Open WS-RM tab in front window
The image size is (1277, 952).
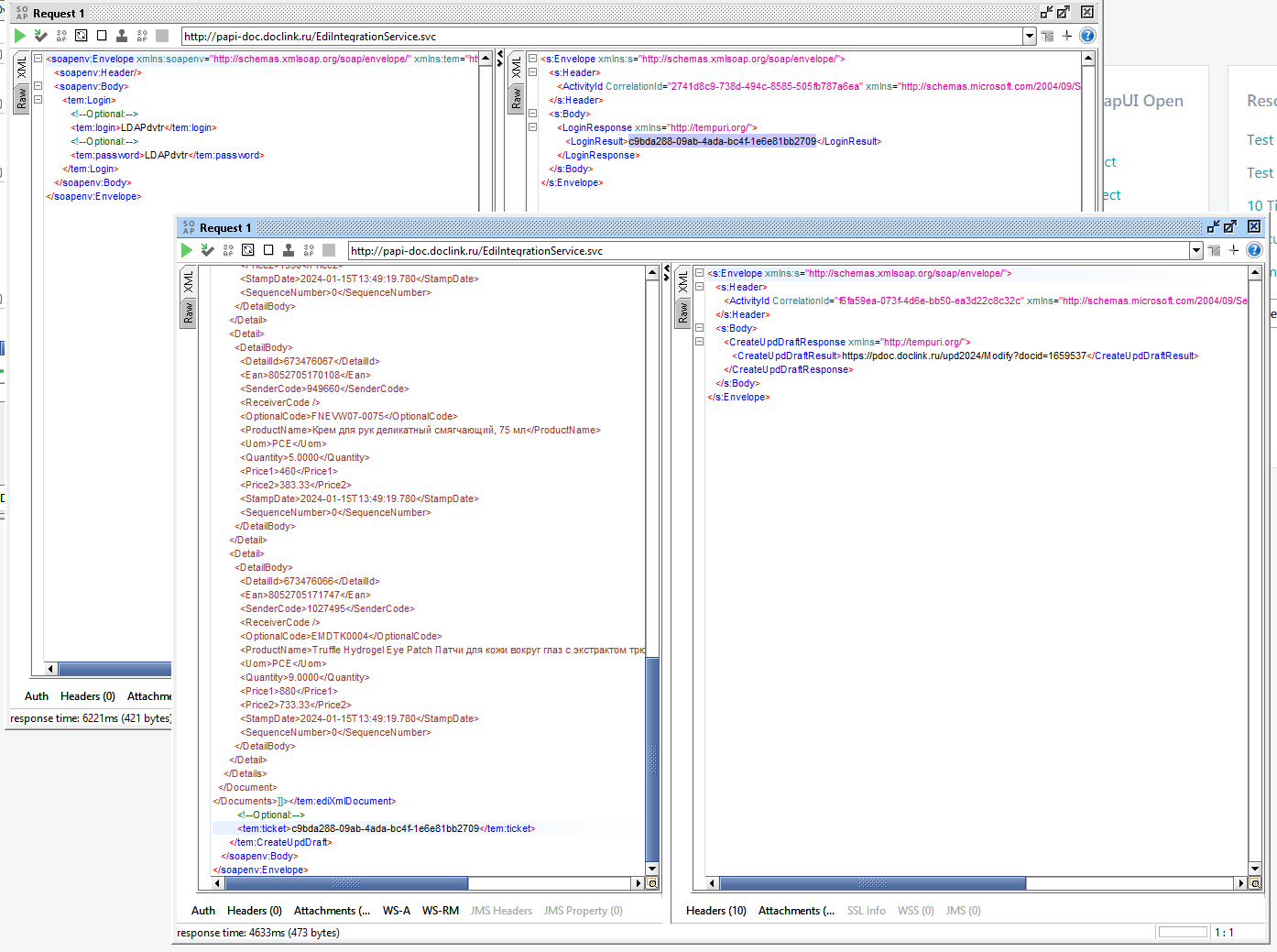[x=441, y=911]
